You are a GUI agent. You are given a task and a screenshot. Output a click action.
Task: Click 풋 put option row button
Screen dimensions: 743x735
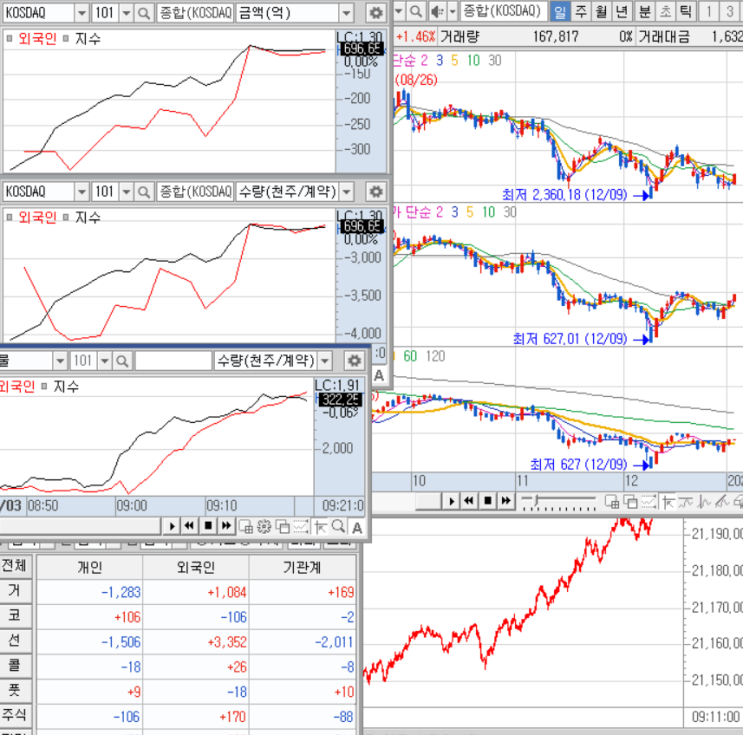pos(15,690)
